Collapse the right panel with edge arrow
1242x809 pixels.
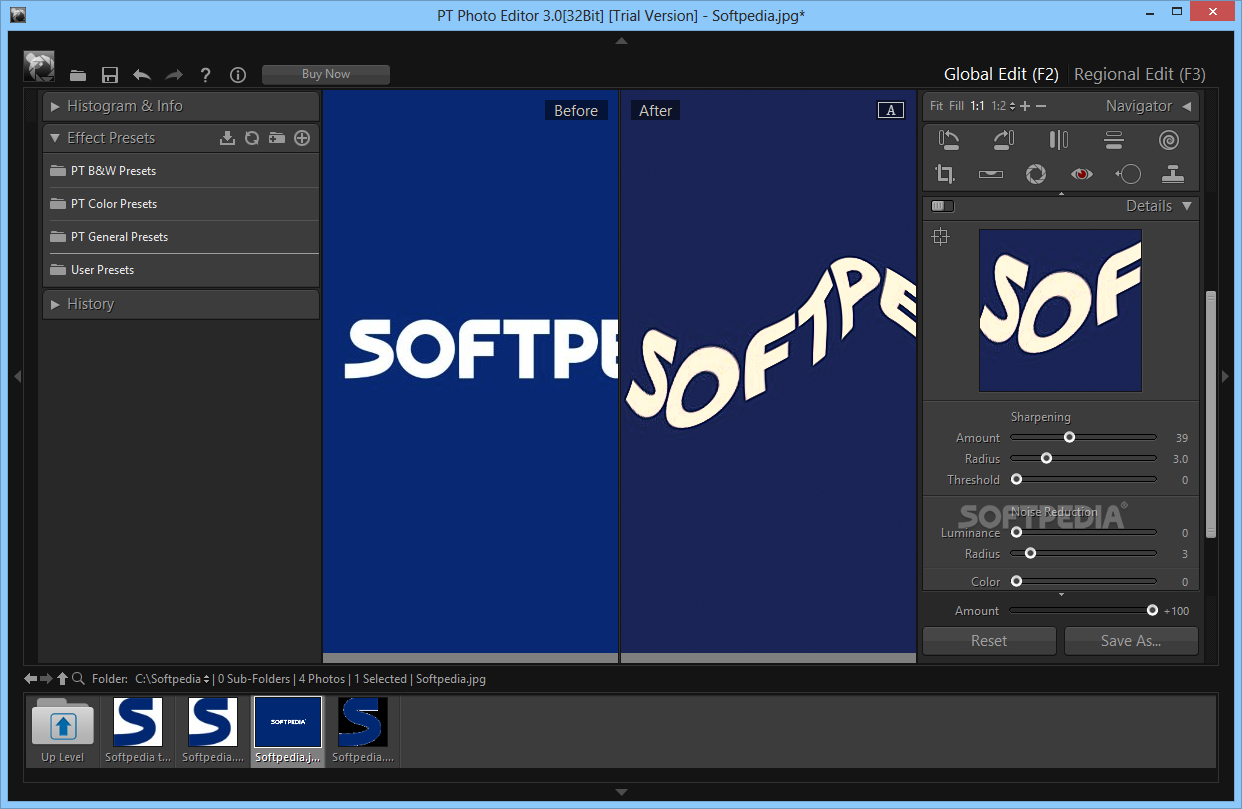pos(1226,376)
